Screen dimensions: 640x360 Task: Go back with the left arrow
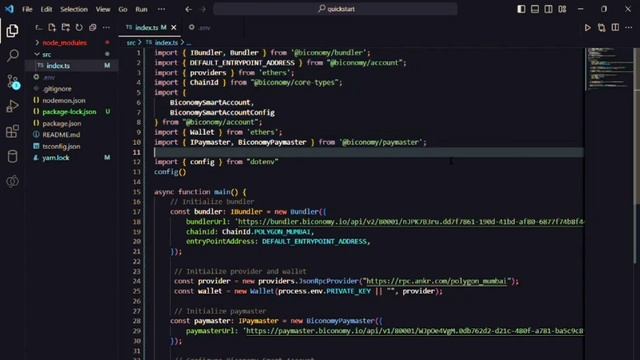point(188,9)
